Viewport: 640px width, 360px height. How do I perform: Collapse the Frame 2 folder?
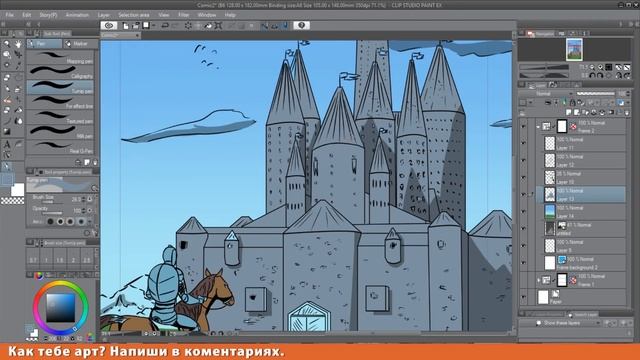538,127
